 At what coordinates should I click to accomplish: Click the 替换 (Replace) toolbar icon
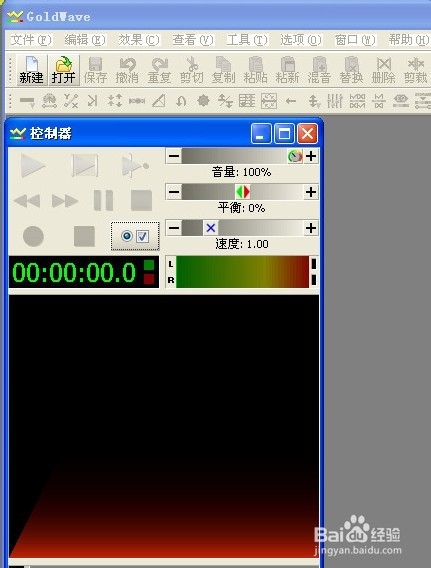point(351,70)
